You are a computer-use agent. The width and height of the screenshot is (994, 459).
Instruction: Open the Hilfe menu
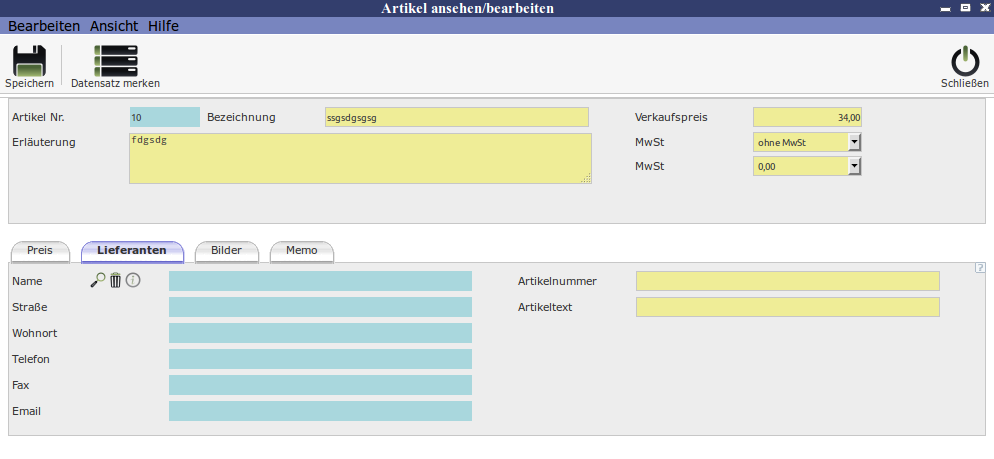click(163, 26)
